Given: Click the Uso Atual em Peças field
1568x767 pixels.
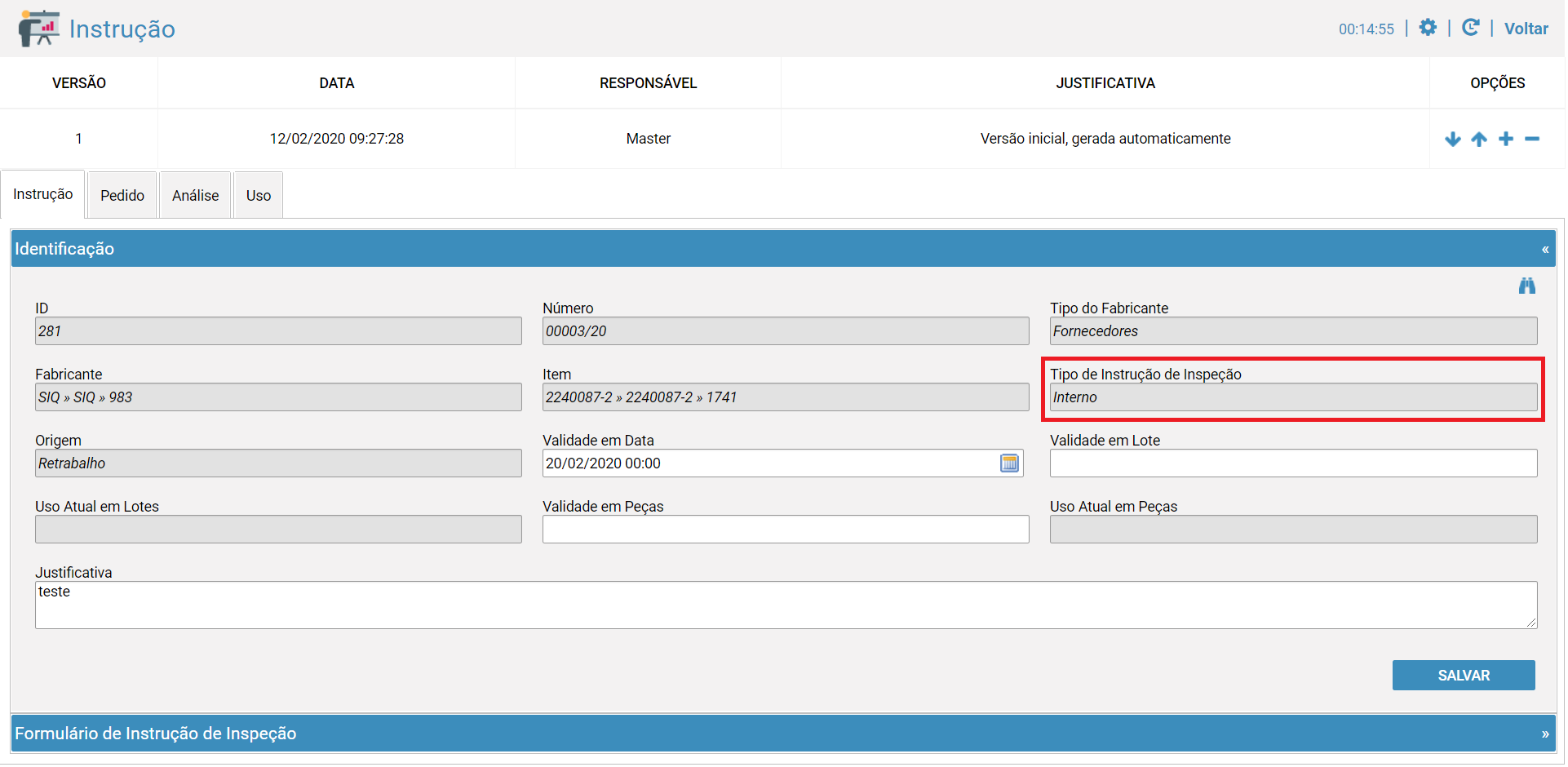Looking at the screenshot, I should pos(1294,530).
